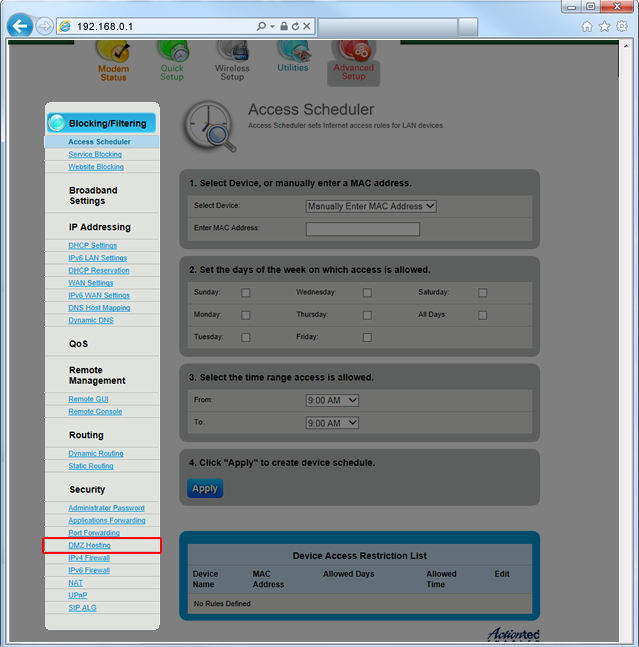Open Administrator Password link
The image size is (639, 647).
click(x=106, y=508)
